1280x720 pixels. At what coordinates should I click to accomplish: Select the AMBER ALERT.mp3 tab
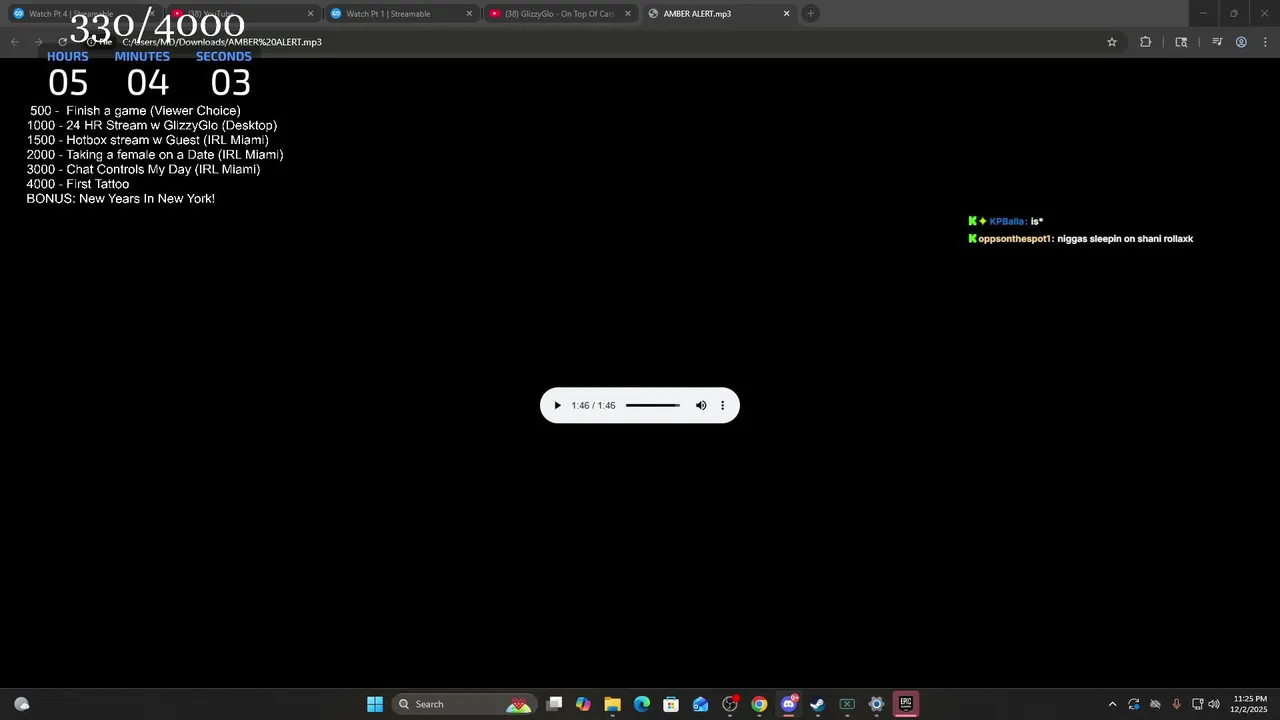pos(718,13)
